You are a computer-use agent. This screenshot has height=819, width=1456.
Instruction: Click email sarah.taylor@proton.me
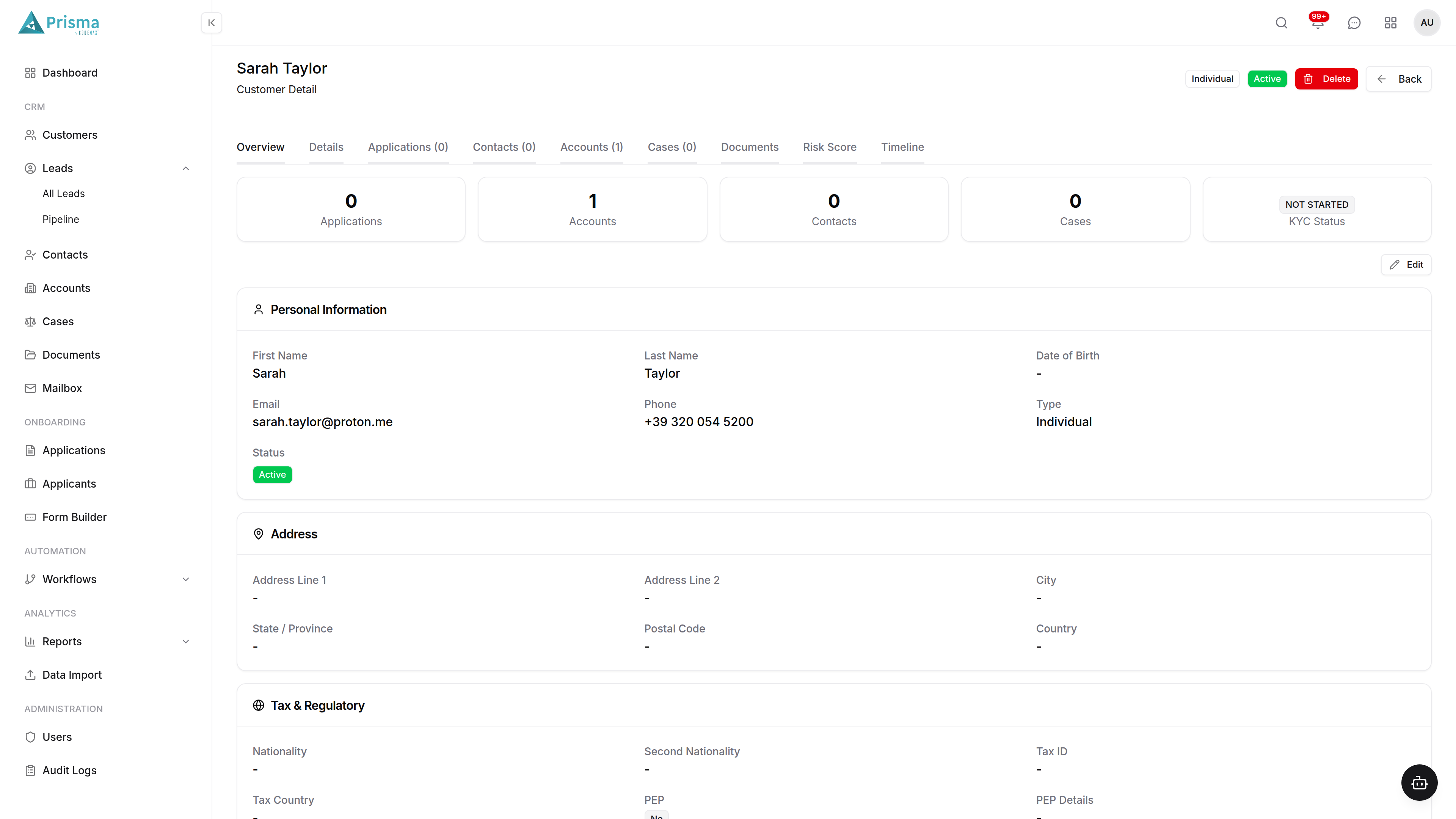click(322, 422)
